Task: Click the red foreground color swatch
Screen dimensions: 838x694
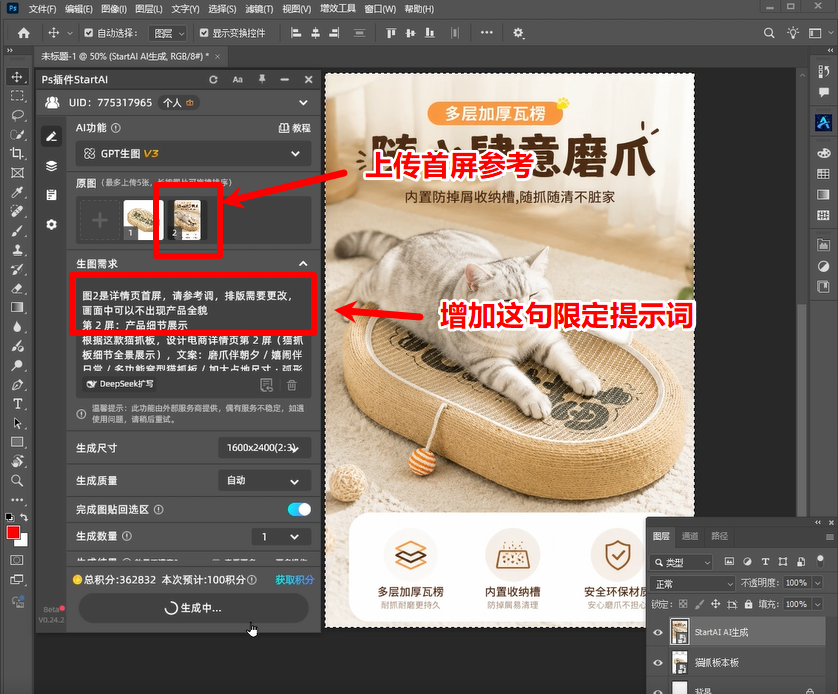Action: click(x=13, y=533)
